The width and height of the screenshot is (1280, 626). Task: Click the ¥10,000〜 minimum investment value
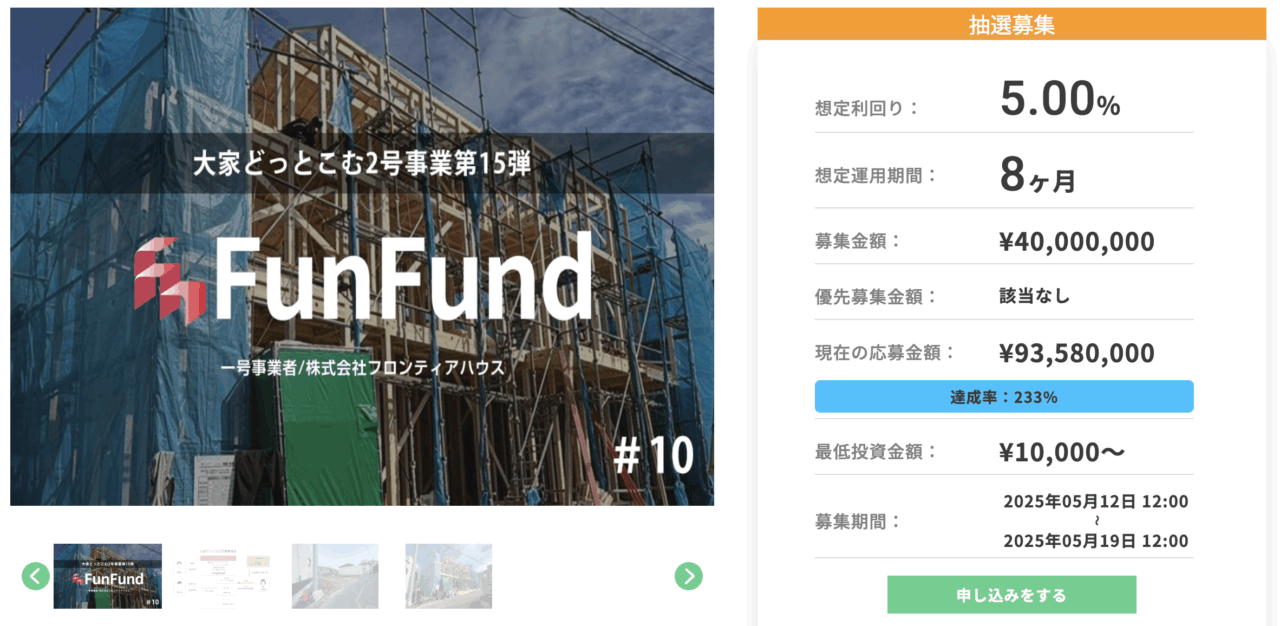(x=1062, y=452)
